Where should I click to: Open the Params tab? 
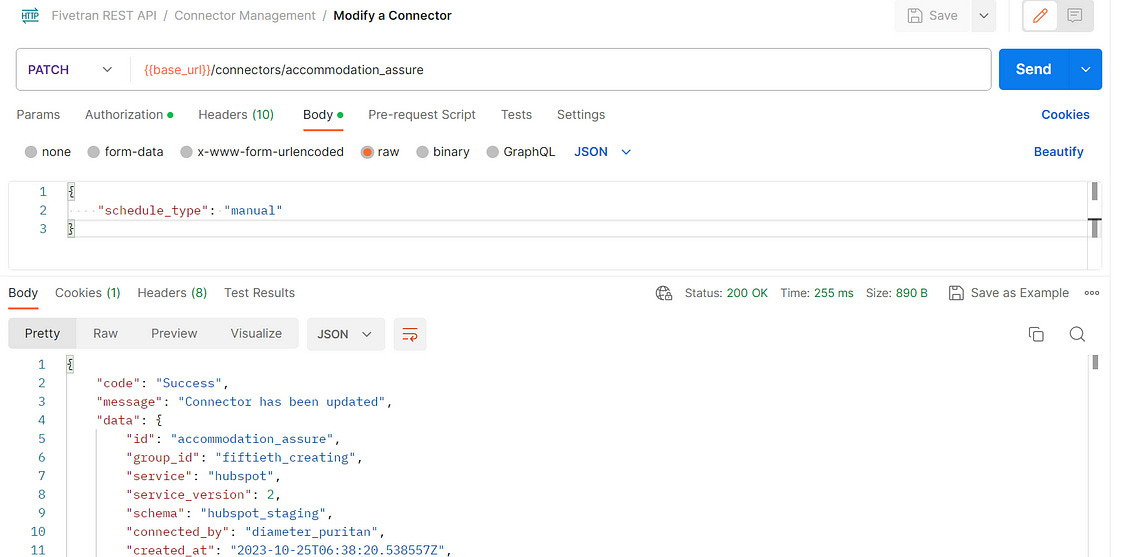[38, 115]
